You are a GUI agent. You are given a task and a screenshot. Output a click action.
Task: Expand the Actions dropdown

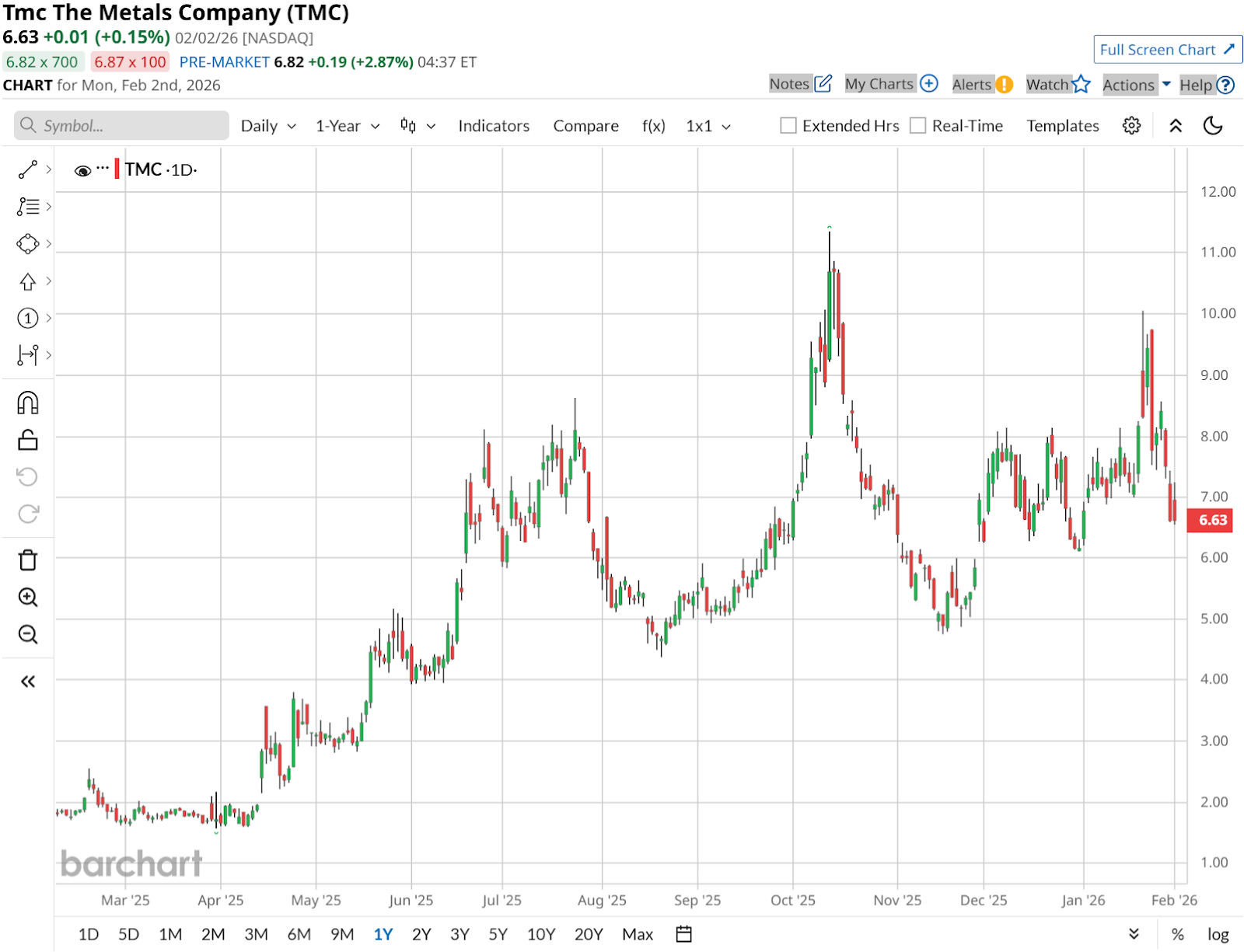1137,85
